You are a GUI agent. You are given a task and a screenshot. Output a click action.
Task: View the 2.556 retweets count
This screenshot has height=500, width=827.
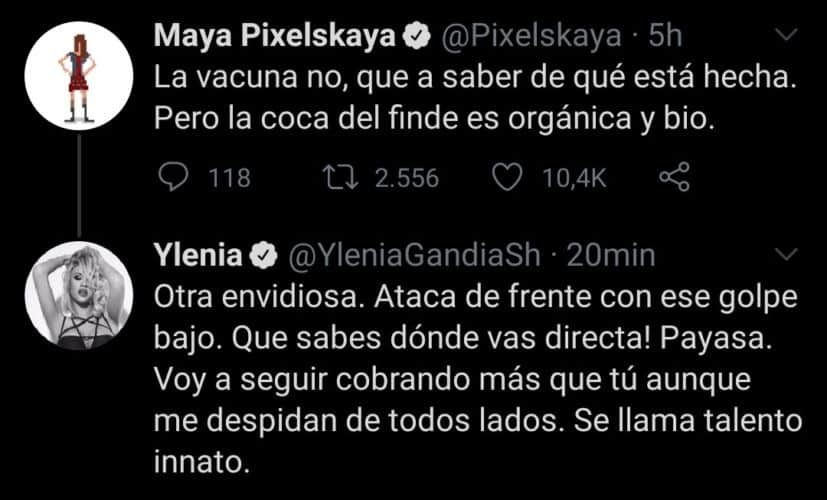[x=407, y=178]
